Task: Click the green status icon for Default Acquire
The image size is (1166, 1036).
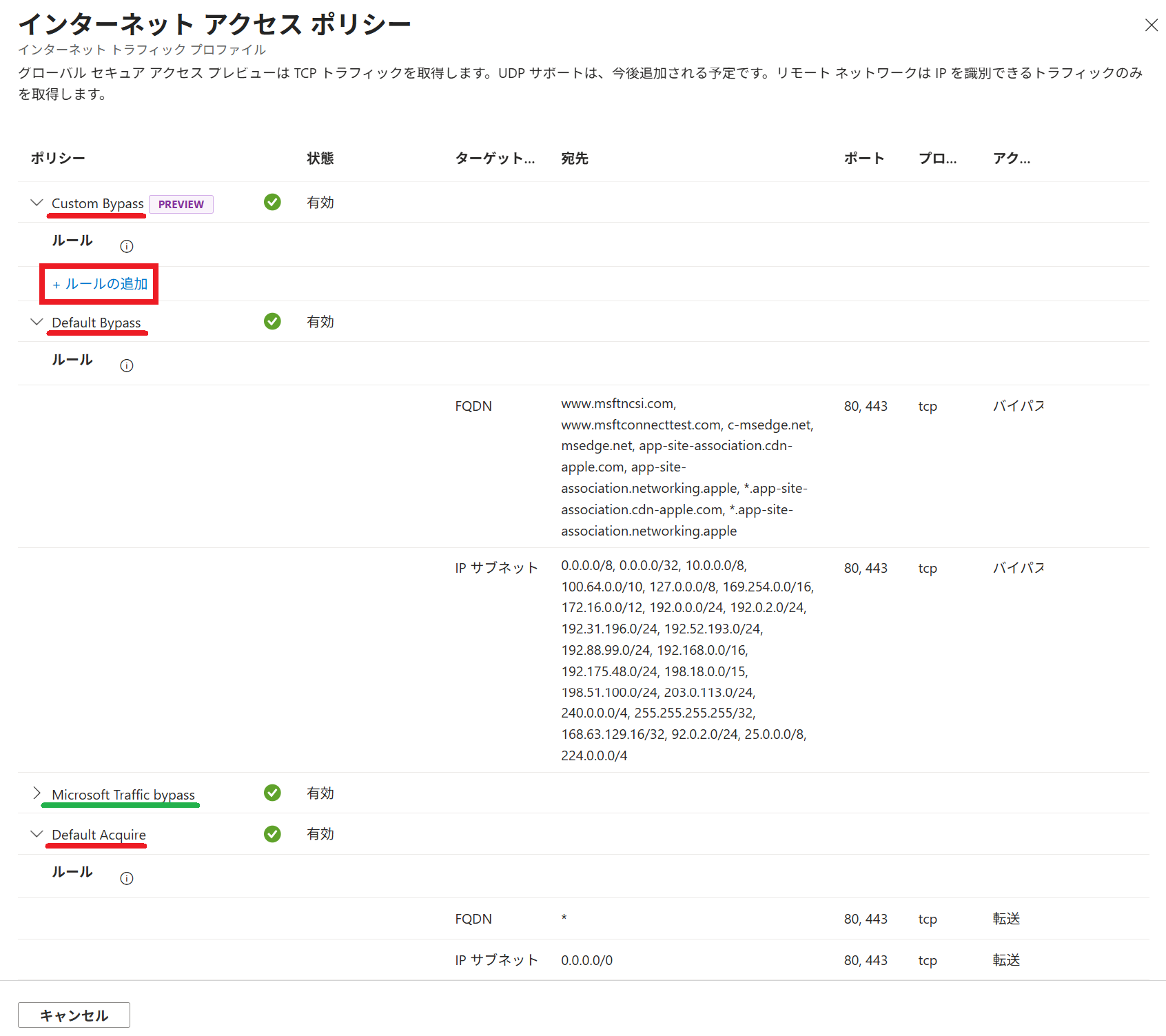Action: (272, 834)
